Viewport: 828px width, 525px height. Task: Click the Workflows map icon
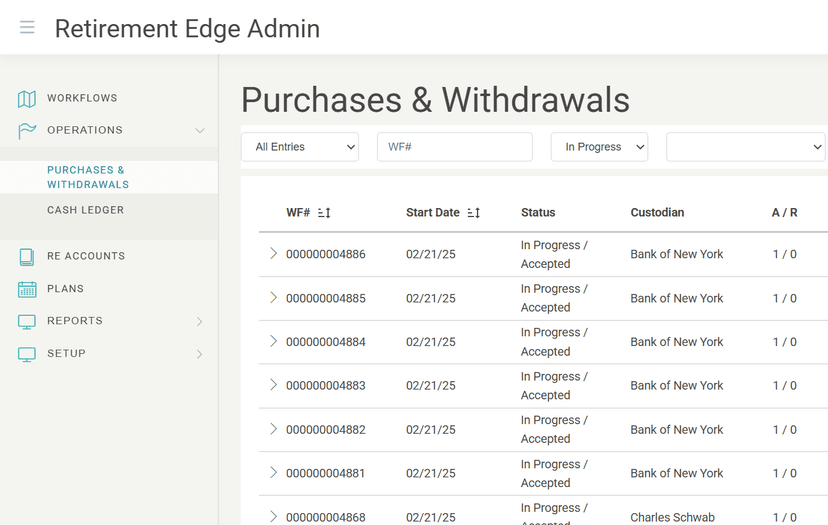(27, 99)
